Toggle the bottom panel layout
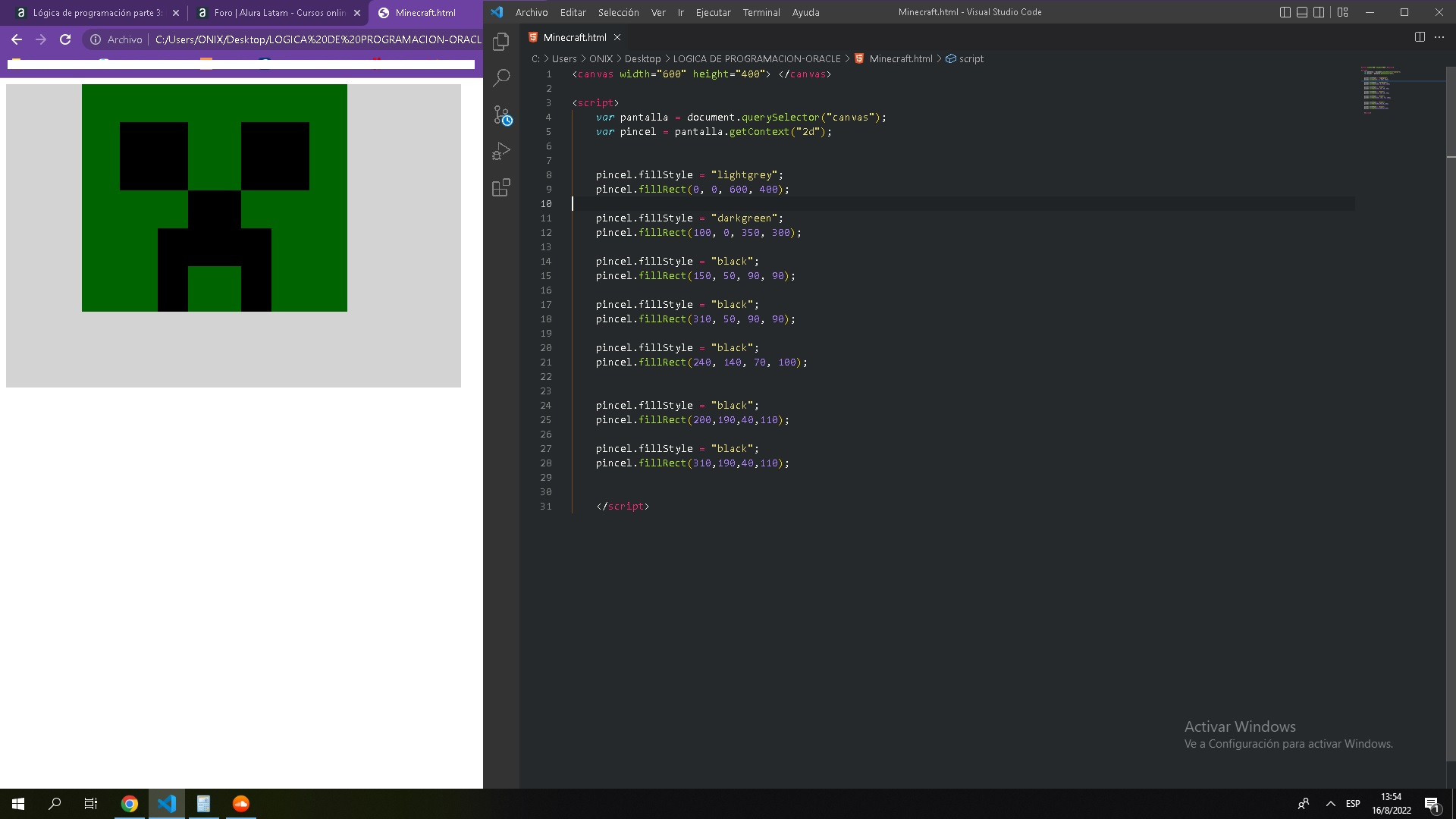 (x=1302, y=12)
